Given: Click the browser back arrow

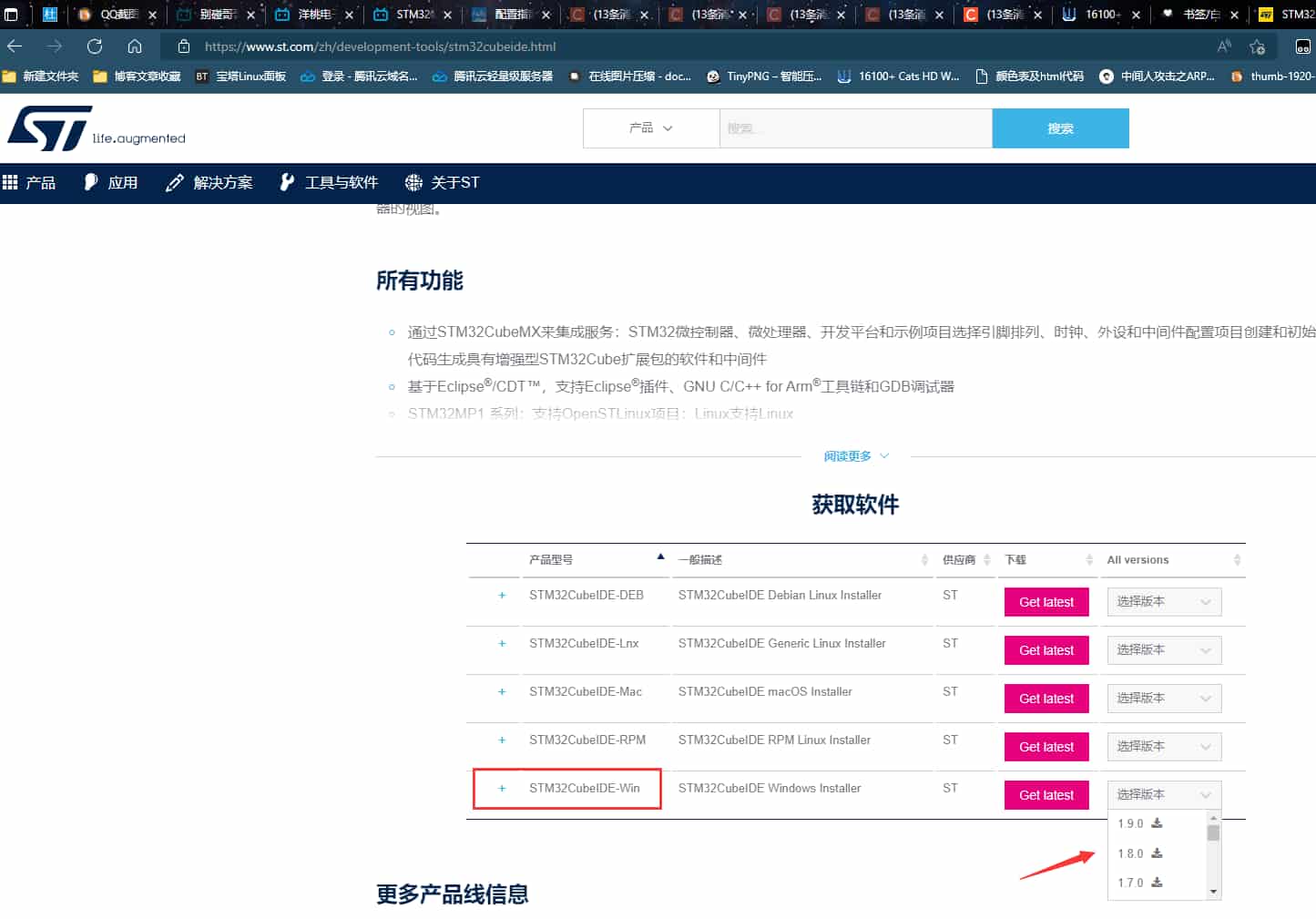Looking at the screenshot, I should coord(15,46).
